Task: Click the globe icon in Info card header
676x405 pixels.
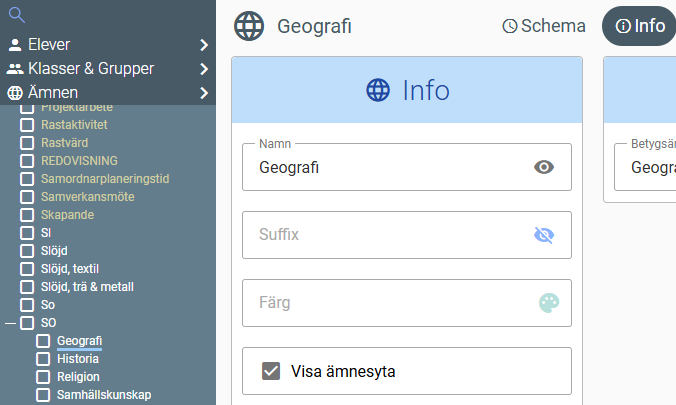Action: pos(378,90)
